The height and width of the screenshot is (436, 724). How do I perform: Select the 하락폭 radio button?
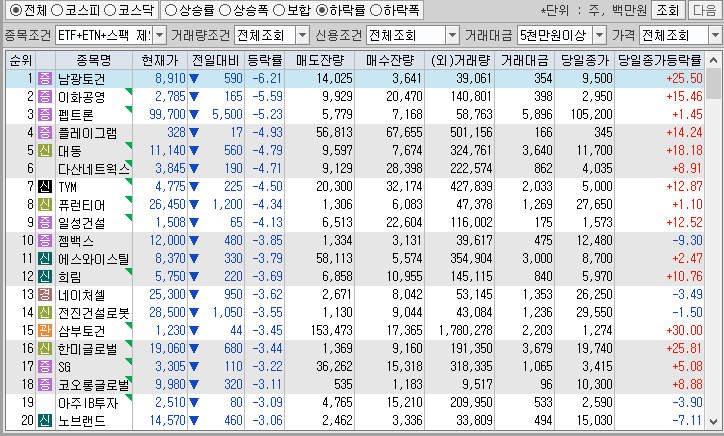[x=376, y=10]
